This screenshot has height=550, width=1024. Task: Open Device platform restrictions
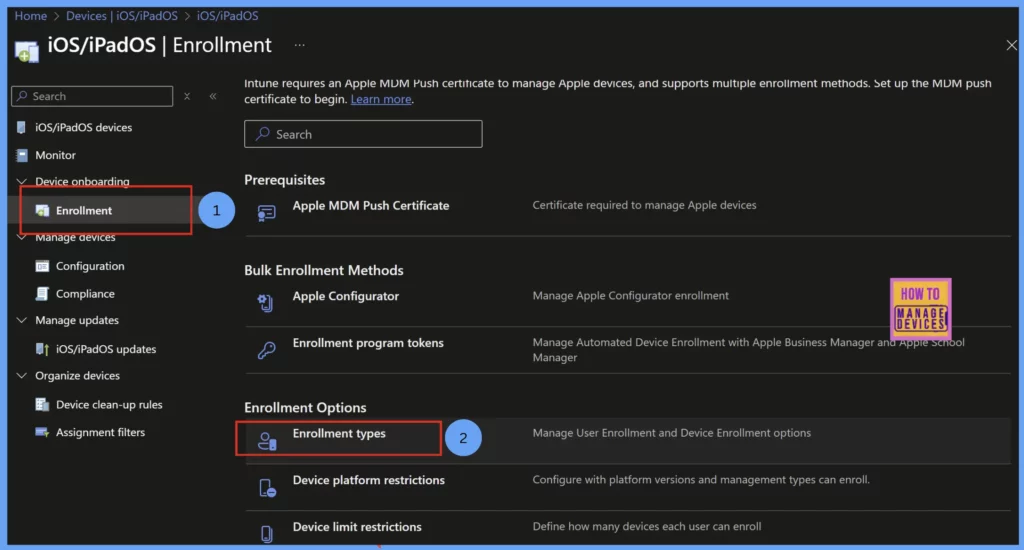pyautogui.click(x=368, y=480)
